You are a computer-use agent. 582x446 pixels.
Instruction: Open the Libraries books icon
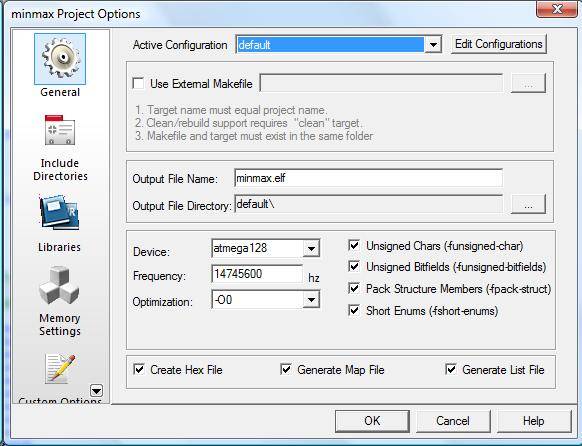[59, 212]
